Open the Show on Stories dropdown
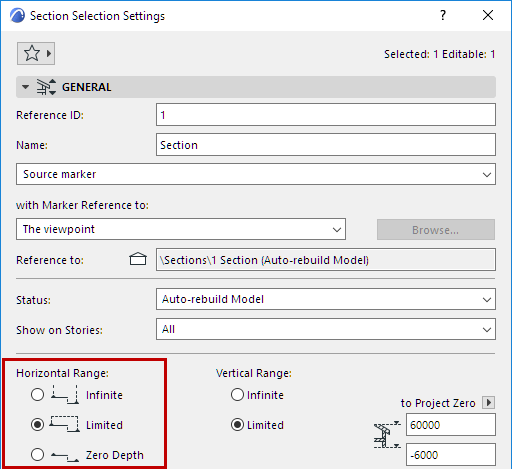The image size is (512, 469). point(326,329)
